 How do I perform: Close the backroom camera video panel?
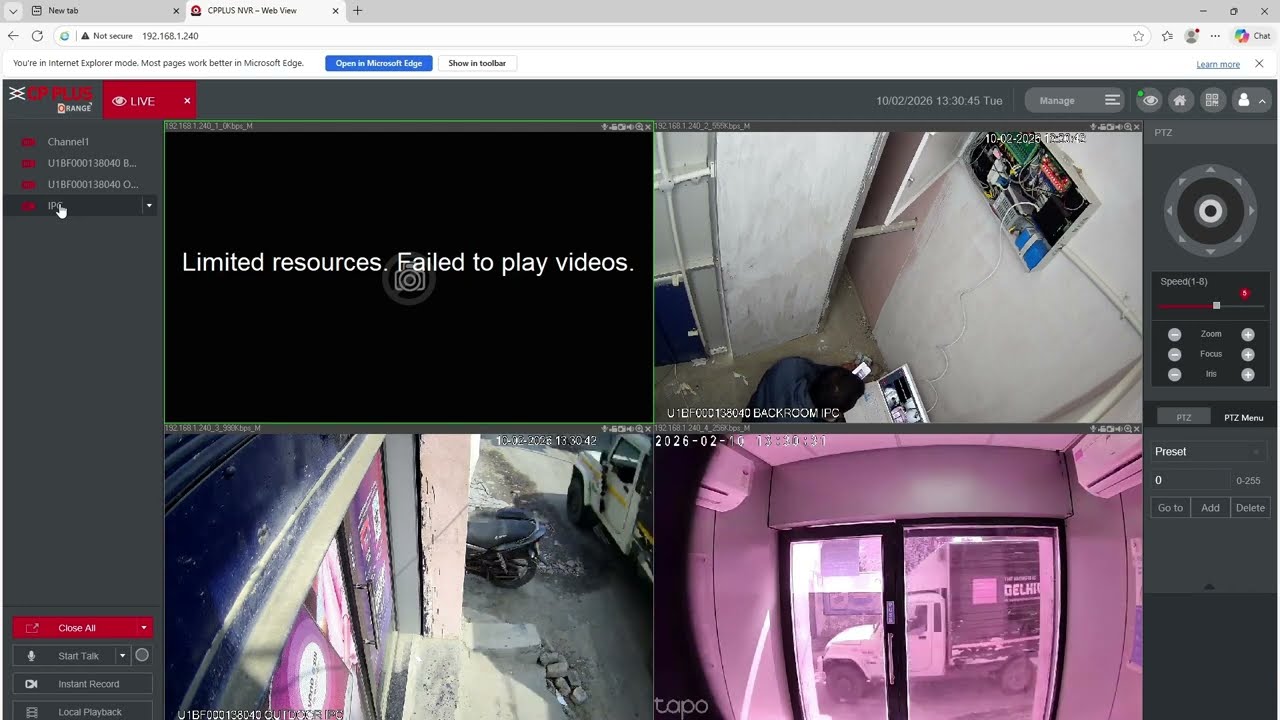(x=1136, y=127)
